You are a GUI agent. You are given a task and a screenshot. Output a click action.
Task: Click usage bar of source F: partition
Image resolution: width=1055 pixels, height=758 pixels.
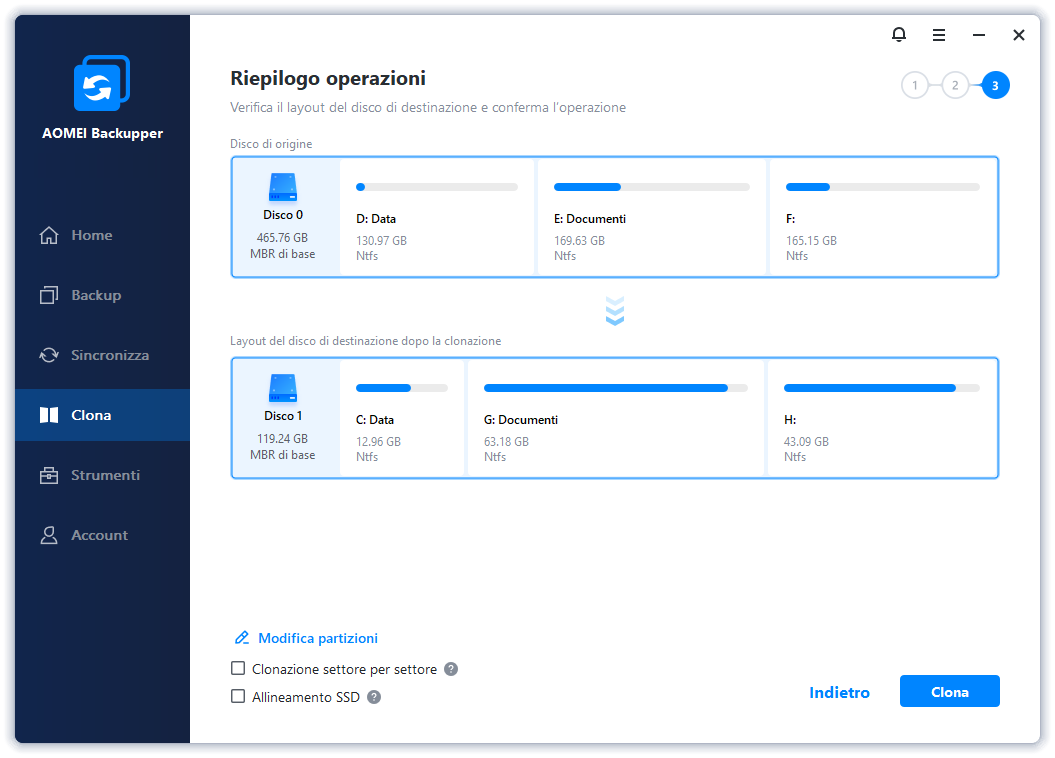point(883,187)
